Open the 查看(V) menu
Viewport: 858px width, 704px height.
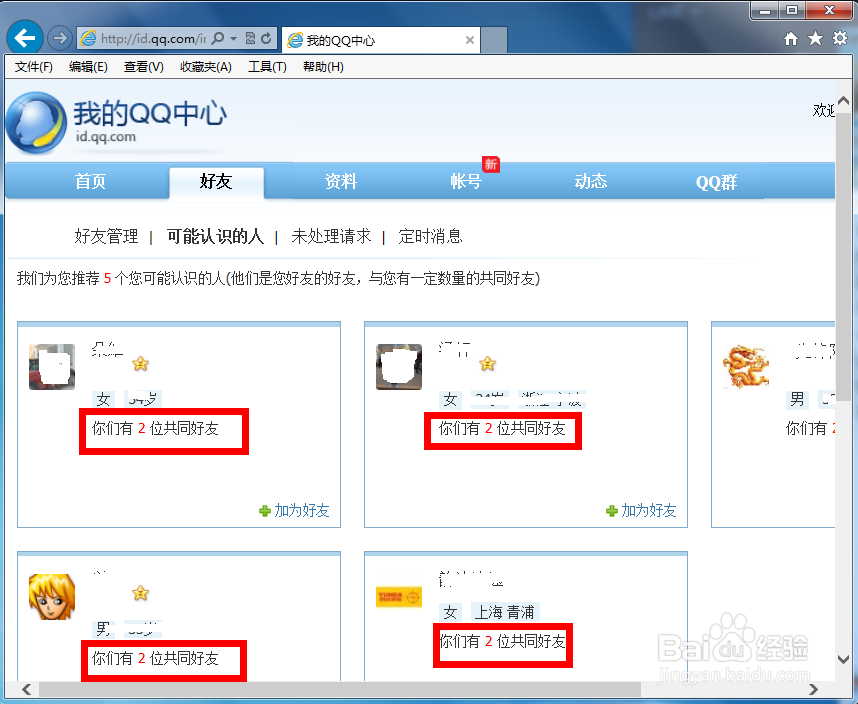(144, 67)
